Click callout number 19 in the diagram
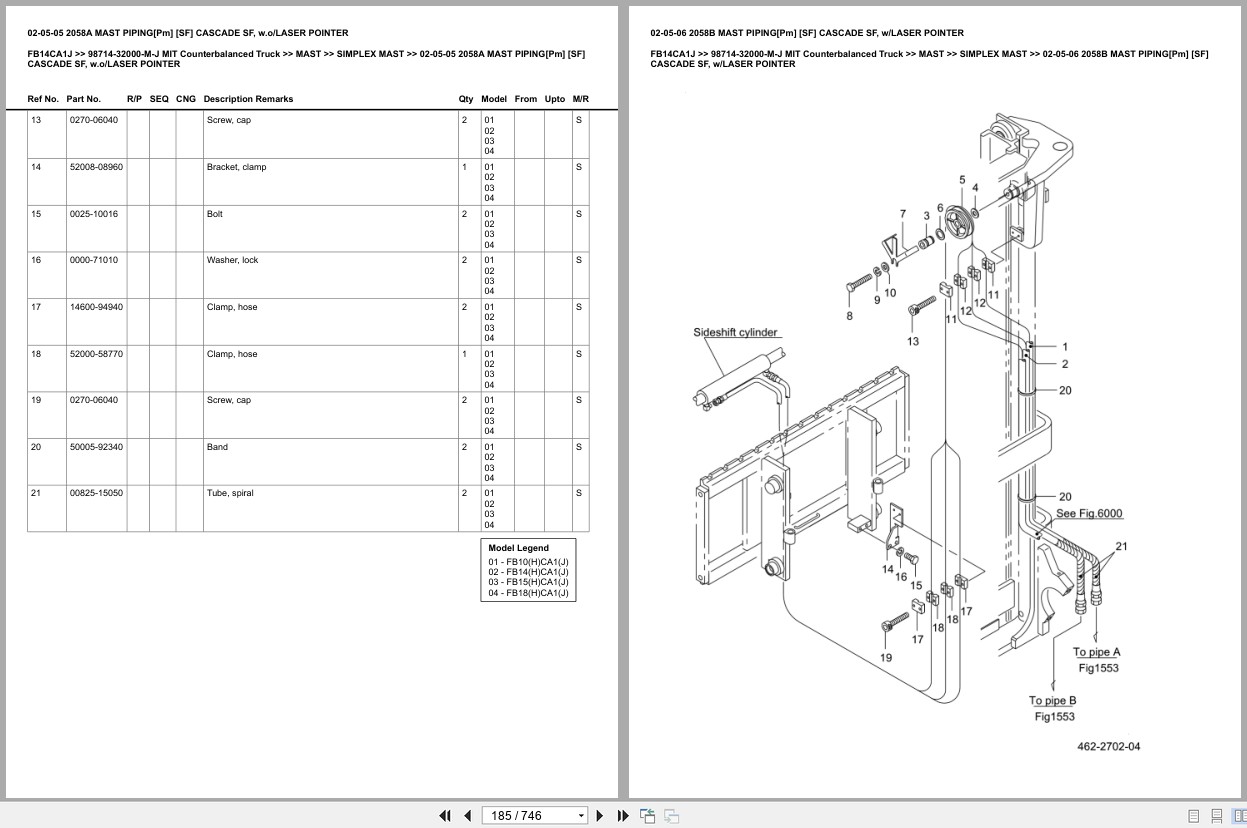 [x=886, y=658]
